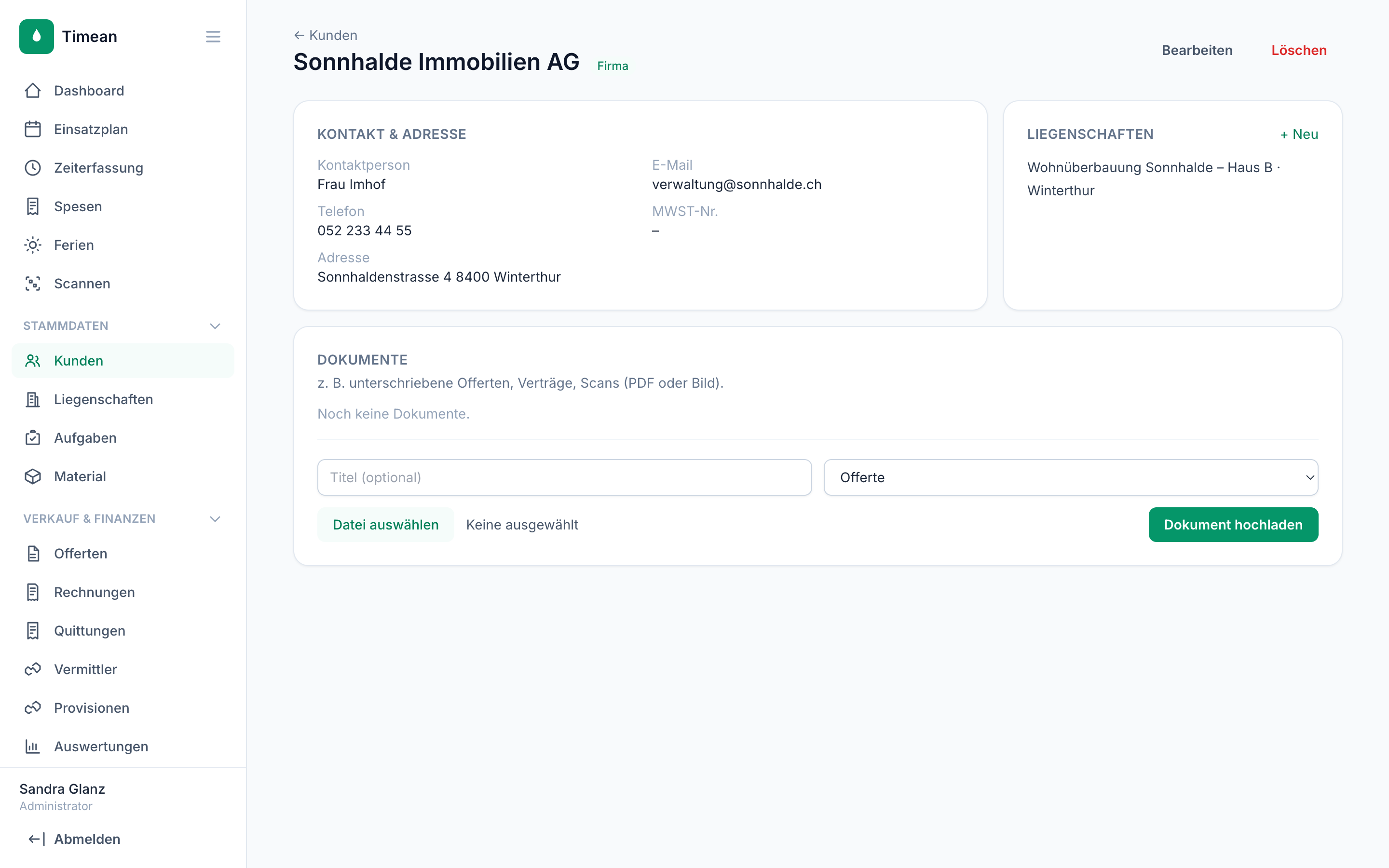This screenshot has width=1389, height=868.
Task: Click Noch keine Dokumente text
Action: pyautogui.click(x=393, y=414)
